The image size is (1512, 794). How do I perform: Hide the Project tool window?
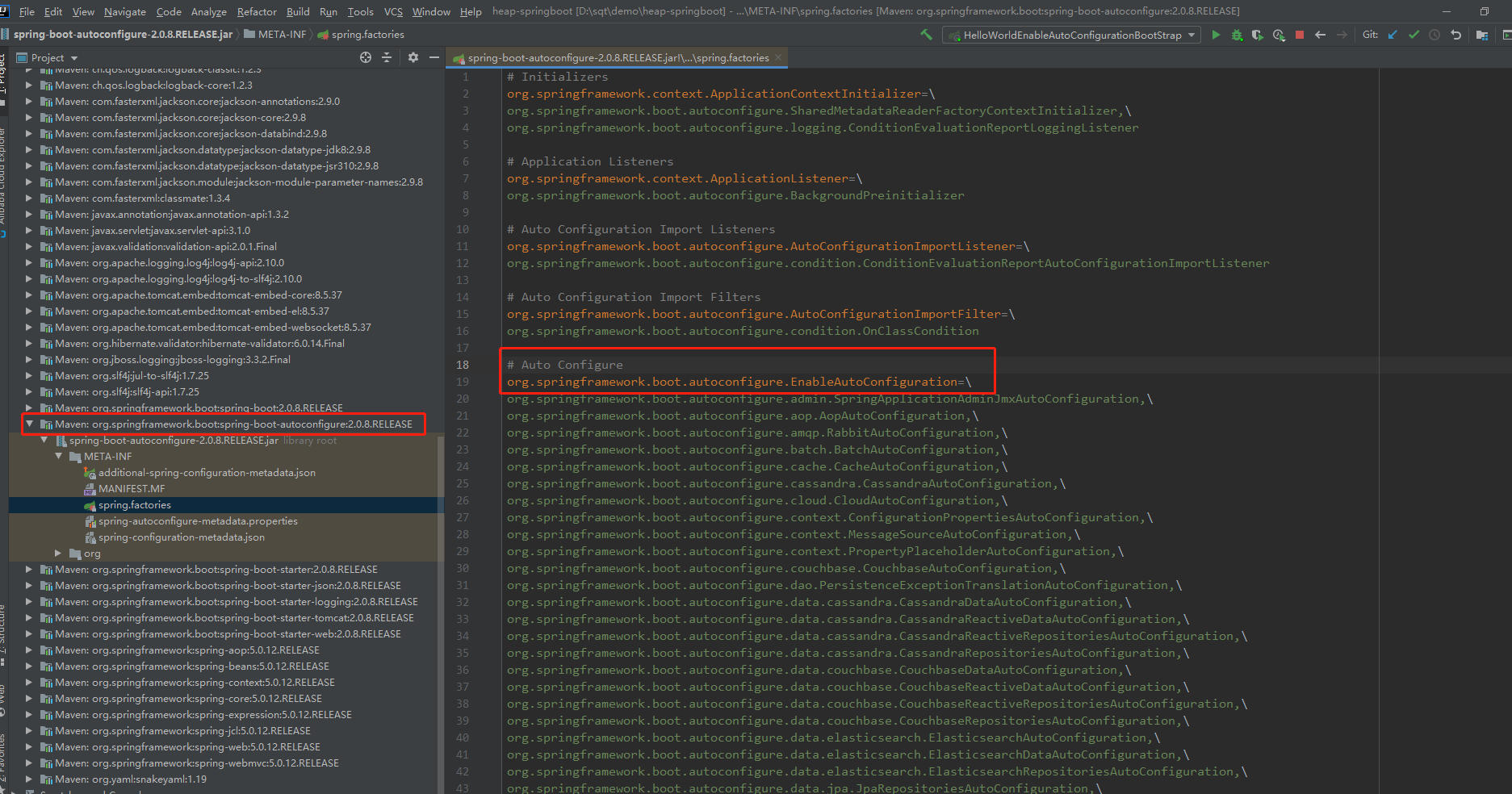(x=433, y=57)
